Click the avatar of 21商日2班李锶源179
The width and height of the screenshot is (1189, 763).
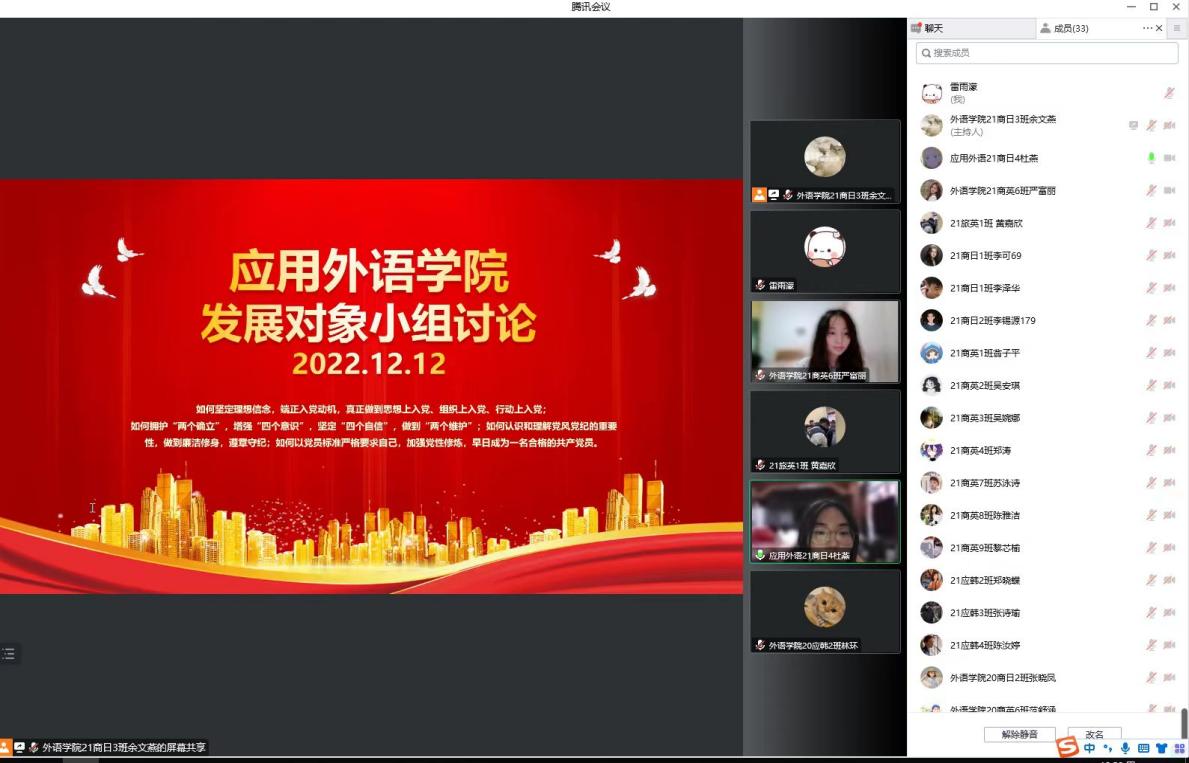[x=931, y=320]
